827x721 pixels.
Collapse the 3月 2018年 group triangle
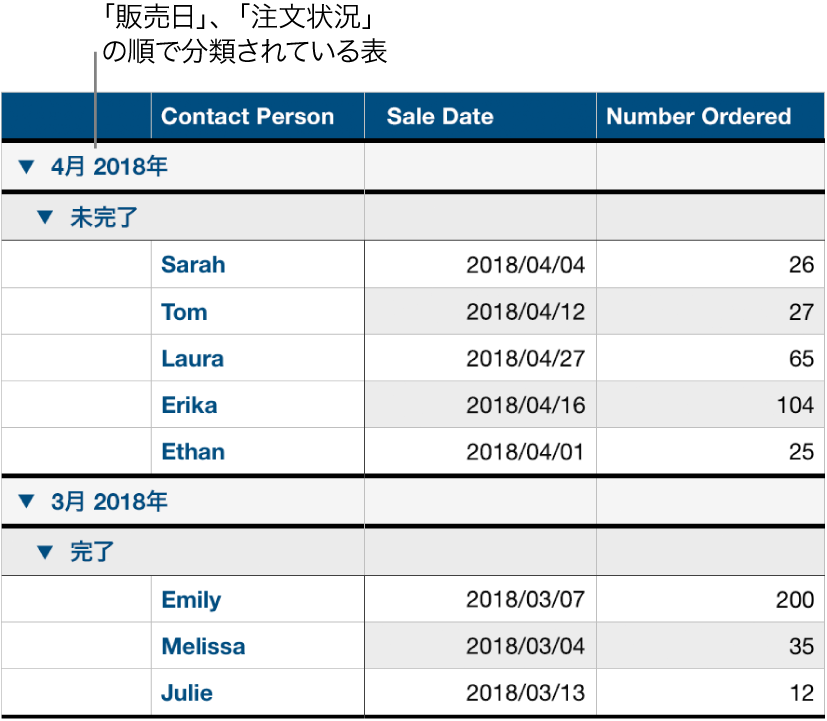tap(27, 501)
